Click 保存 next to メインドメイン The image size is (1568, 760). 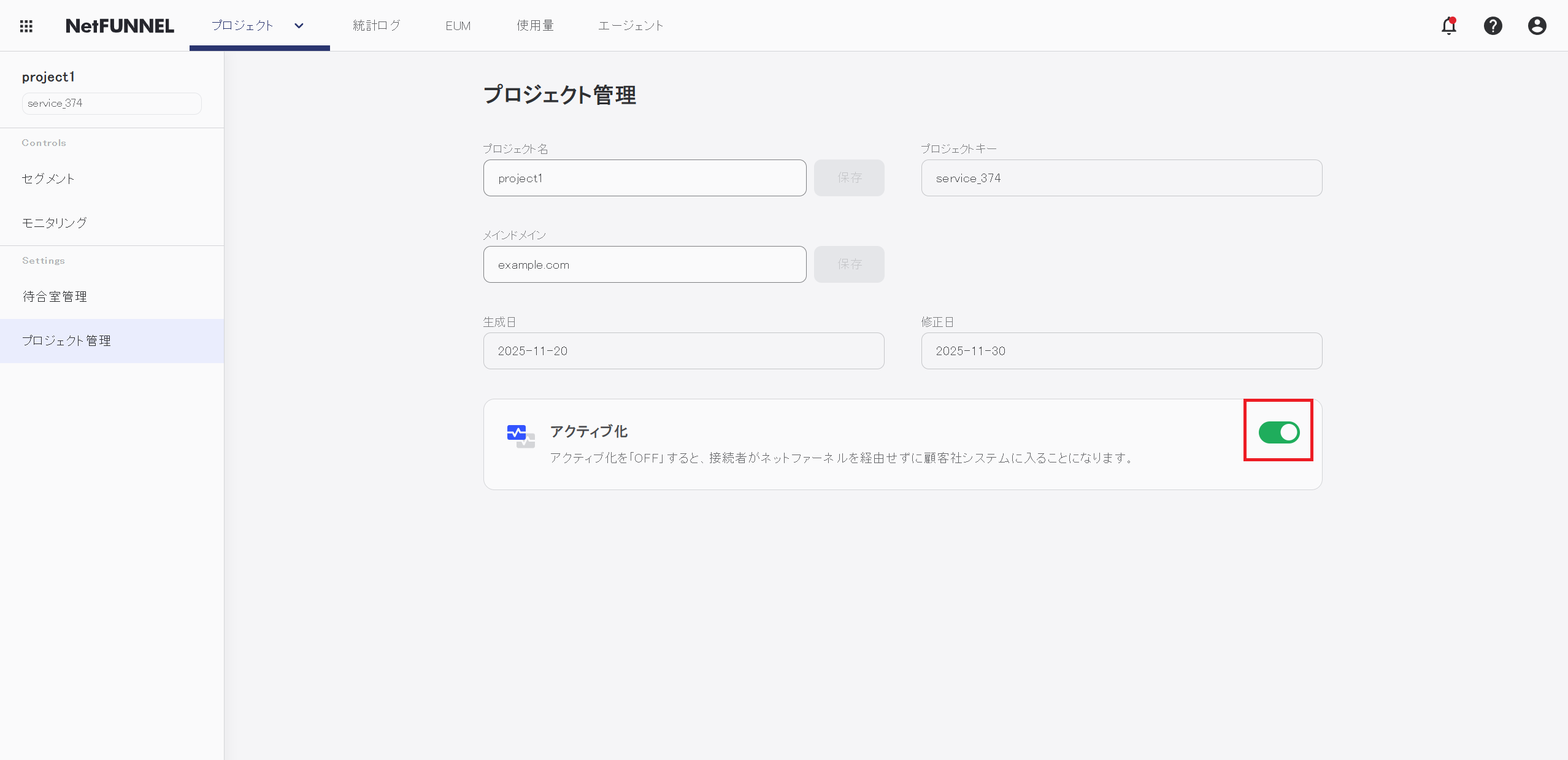pos(849,264)
